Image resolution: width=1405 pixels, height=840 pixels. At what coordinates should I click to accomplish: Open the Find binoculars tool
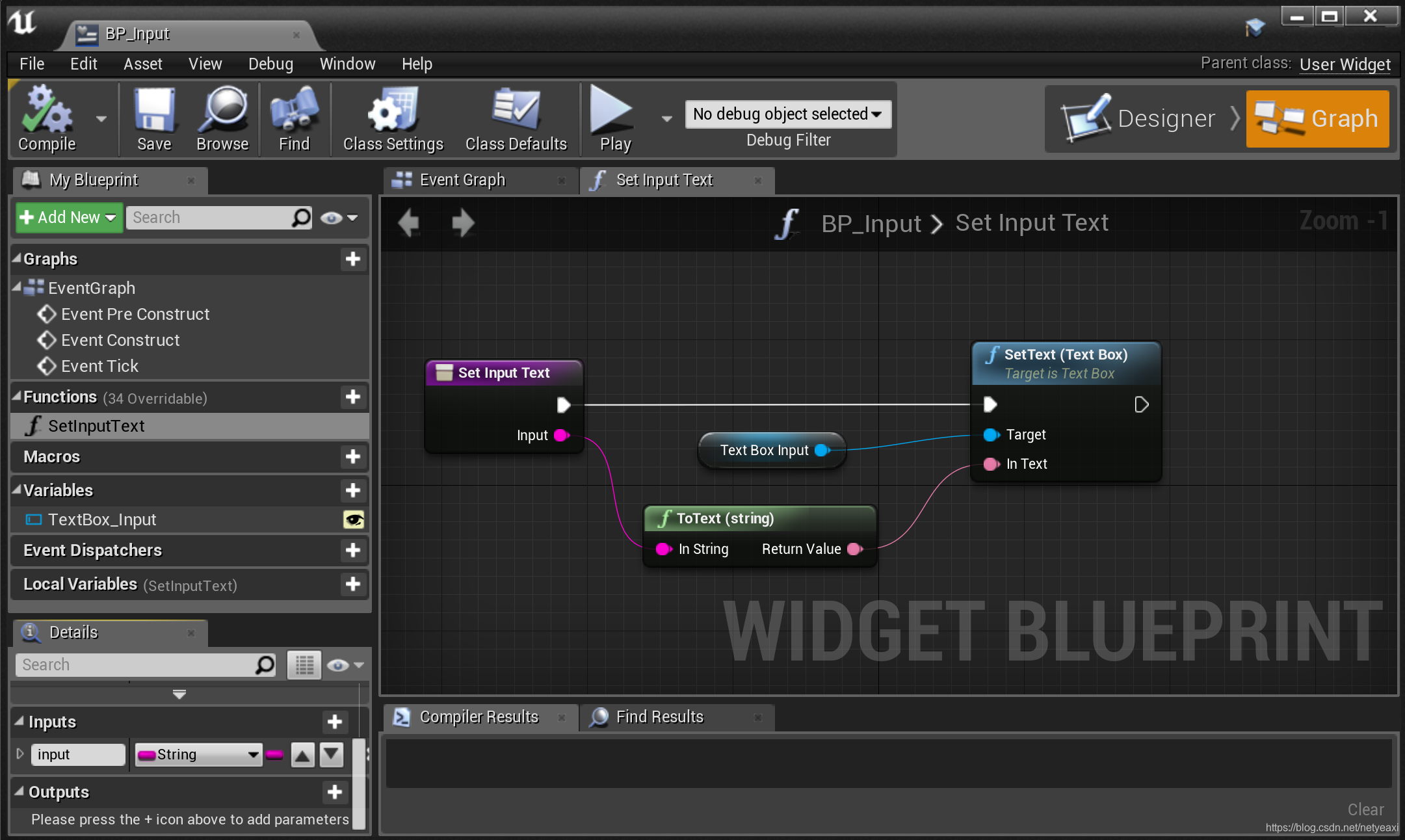(x=294, y=119)
